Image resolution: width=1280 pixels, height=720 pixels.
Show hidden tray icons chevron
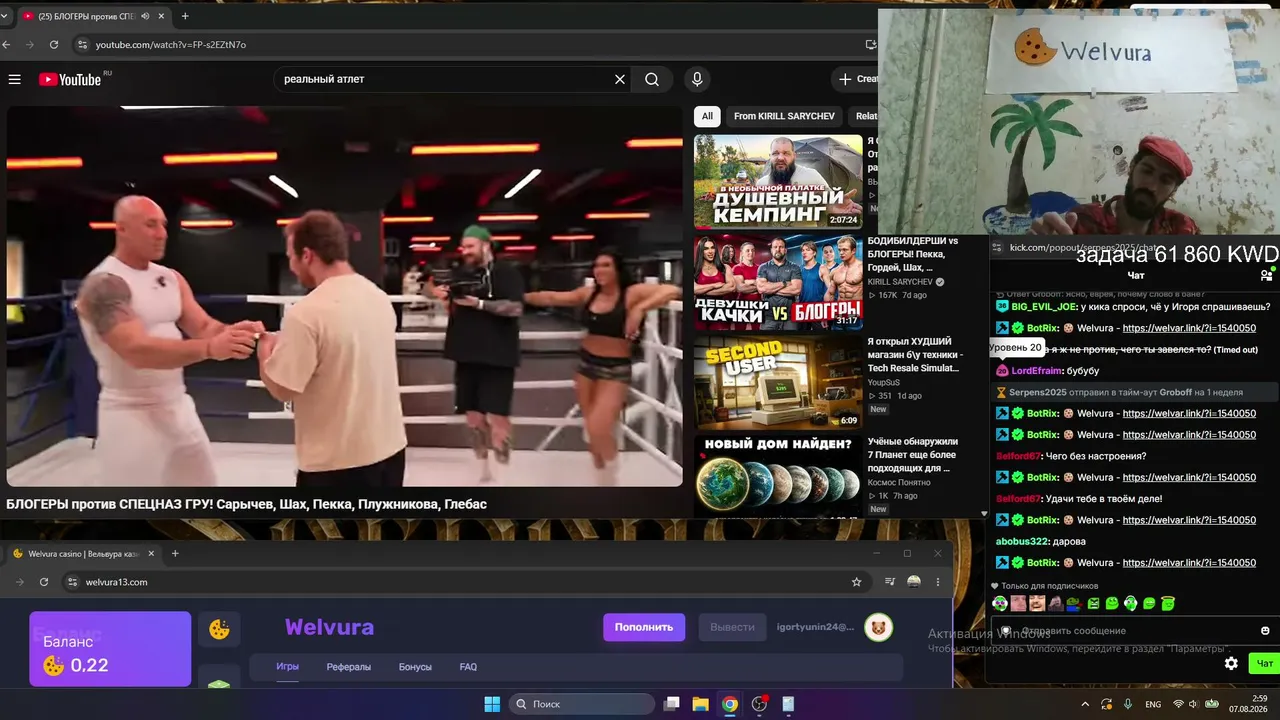[1085, 704]
